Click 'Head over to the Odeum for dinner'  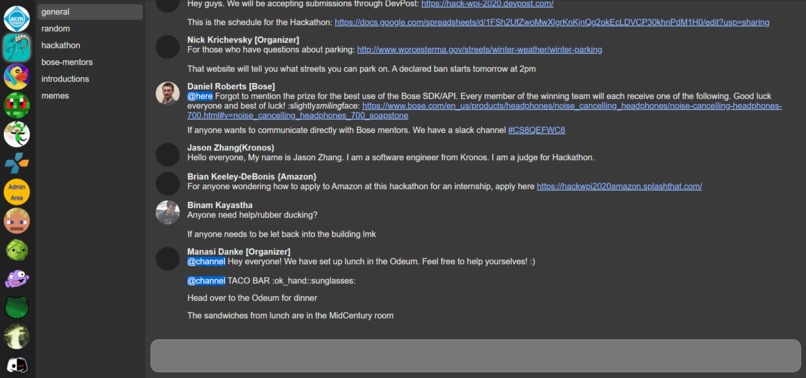[252, 298]
